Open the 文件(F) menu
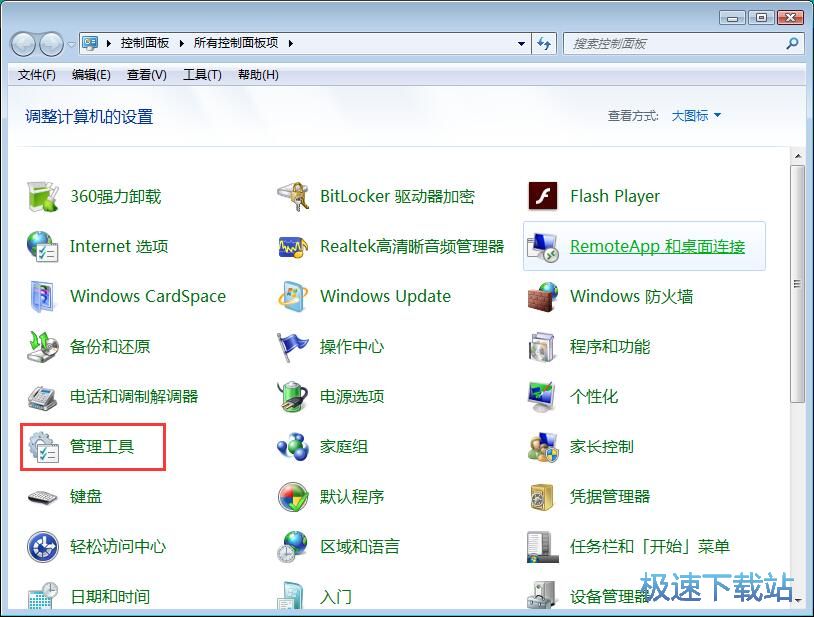This screenshot has width=814, height=617. point(36,75)
